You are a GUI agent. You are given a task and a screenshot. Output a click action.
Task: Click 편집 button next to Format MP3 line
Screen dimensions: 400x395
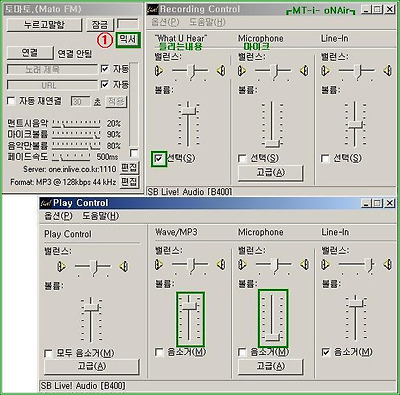pos(129,182)
